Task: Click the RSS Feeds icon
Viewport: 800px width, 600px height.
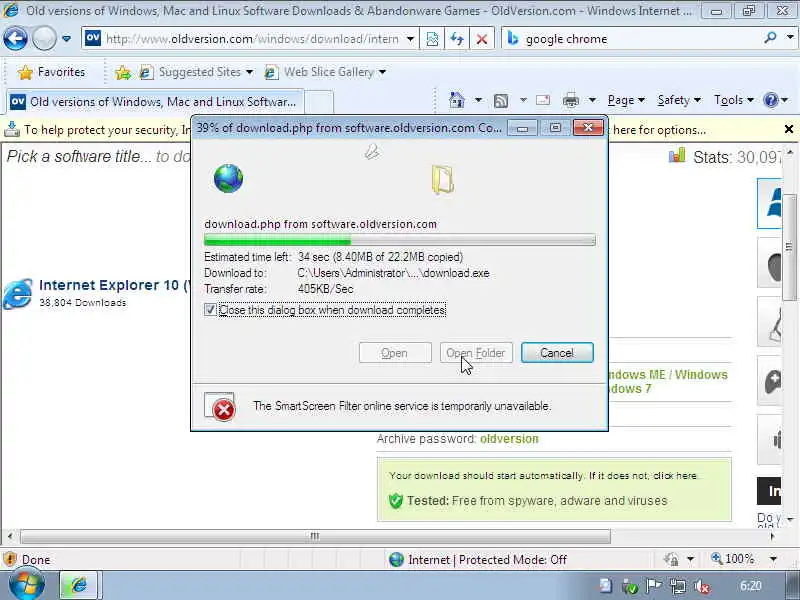Action: (x=501, y=101)
